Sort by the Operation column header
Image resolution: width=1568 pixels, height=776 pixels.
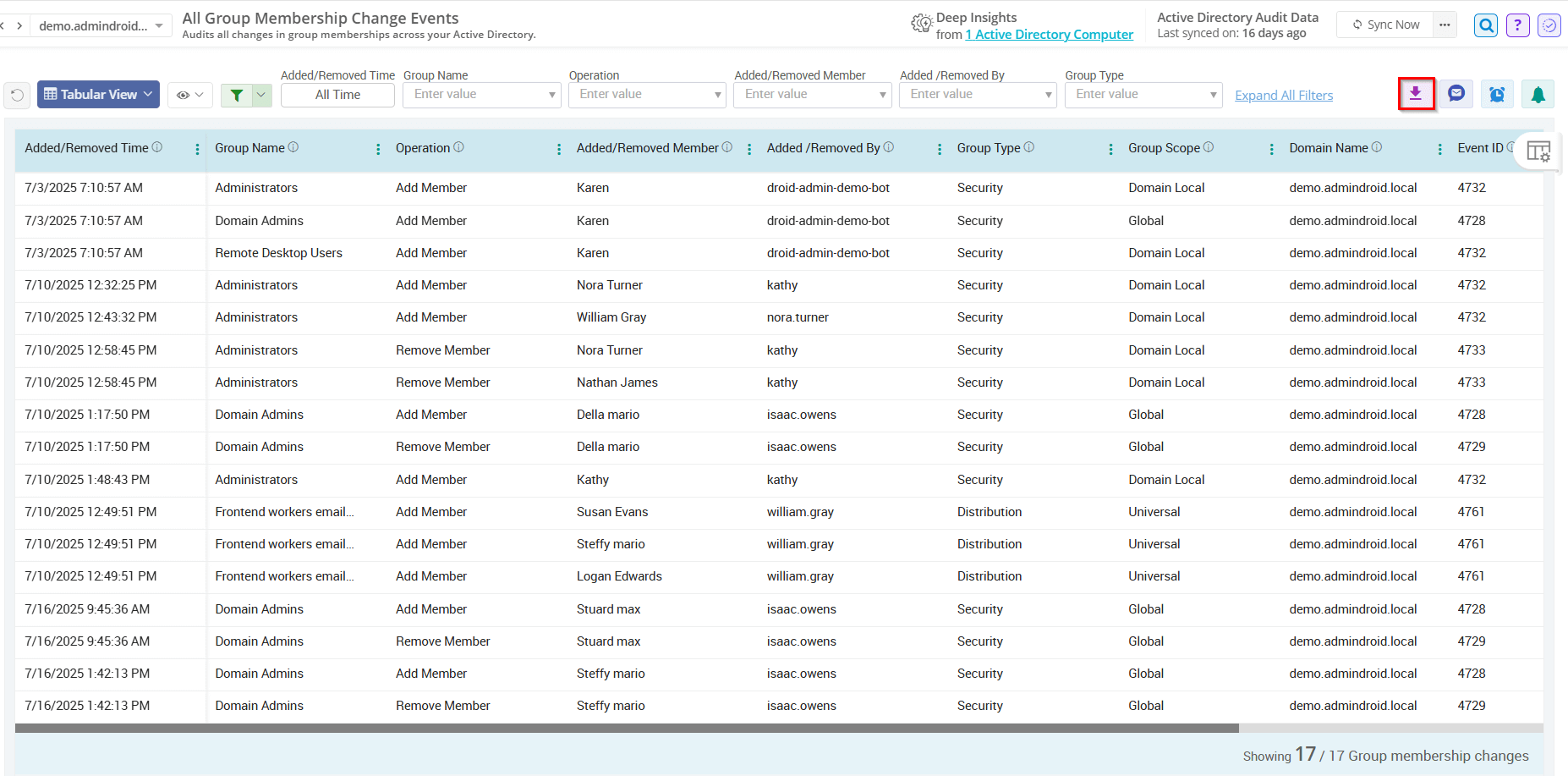pyautogui.click(x=425, y=147)
